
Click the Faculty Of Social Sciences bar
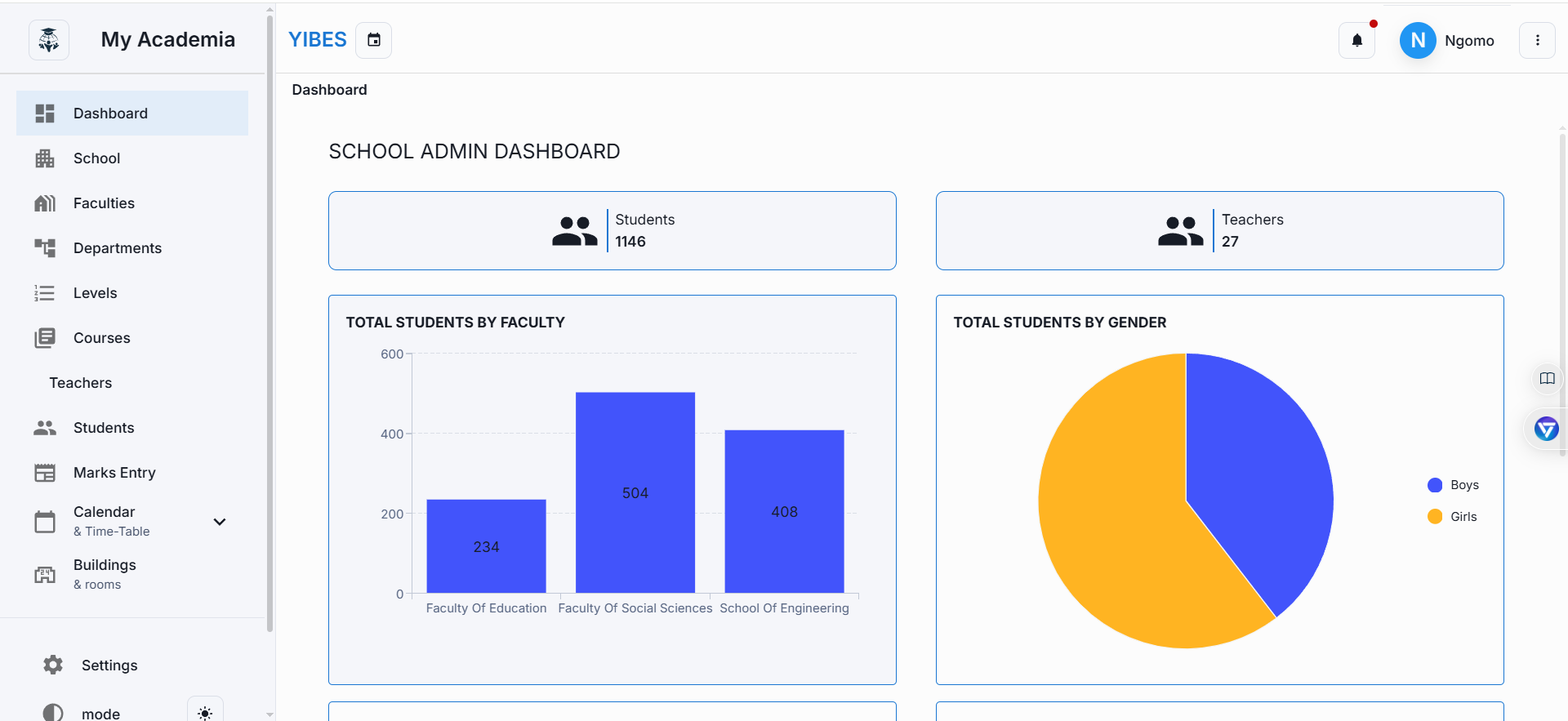(x=635, y=492)
